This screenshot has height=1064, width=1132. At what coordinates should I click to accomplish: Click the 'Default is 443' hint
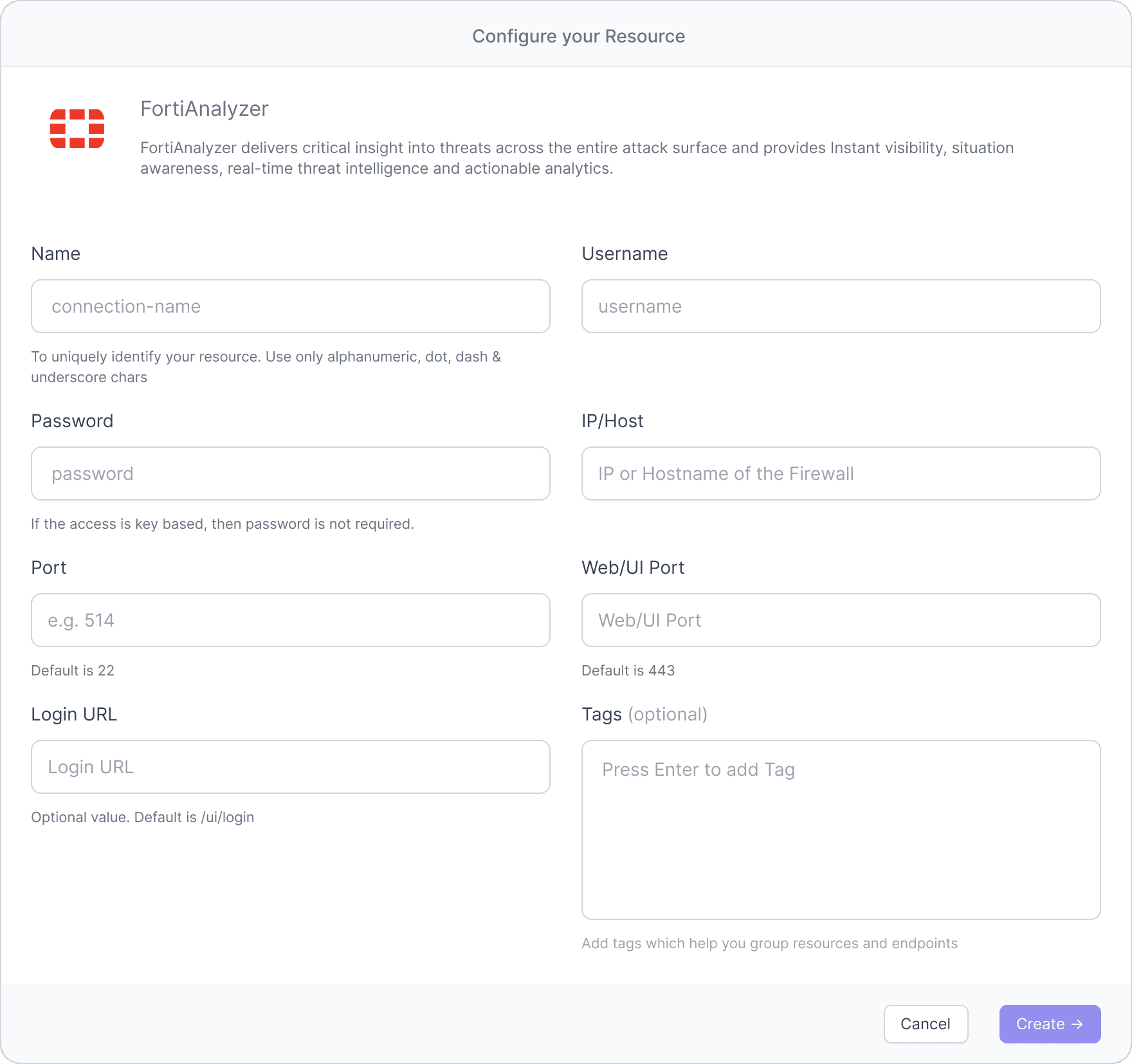tap(628, 670)
